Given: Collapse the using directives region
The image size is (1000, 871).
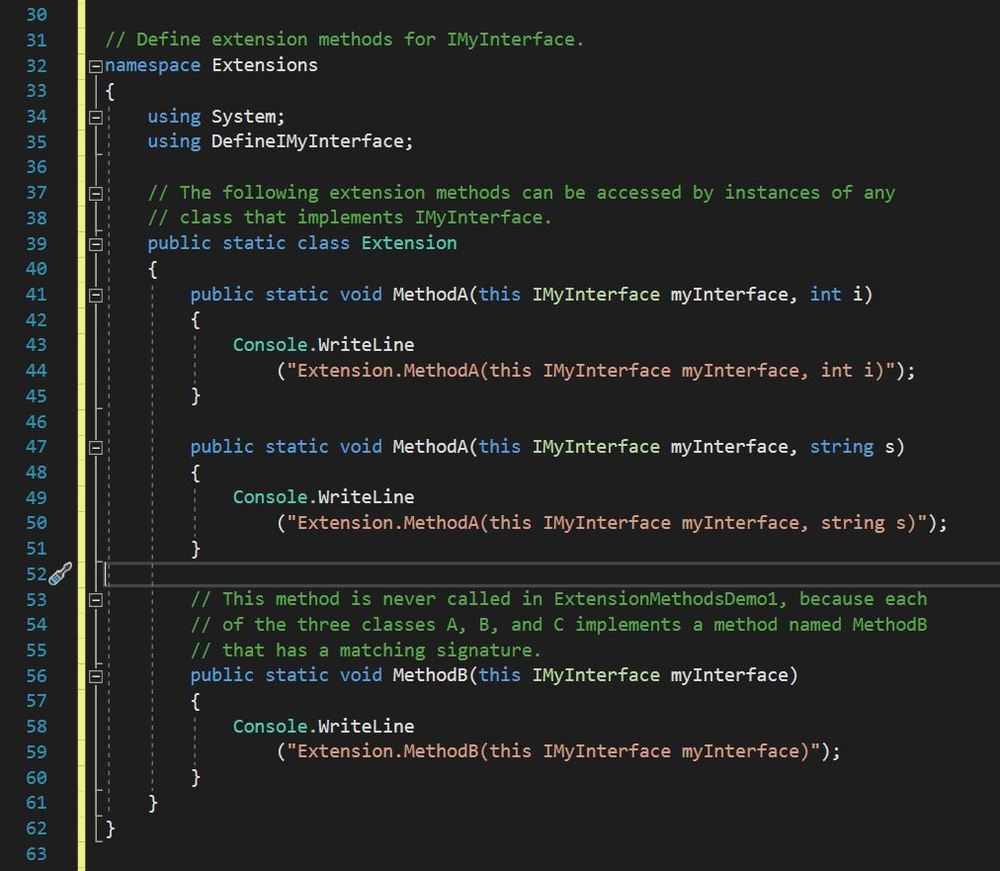Looking at the screenshot, I should (96, 117).
